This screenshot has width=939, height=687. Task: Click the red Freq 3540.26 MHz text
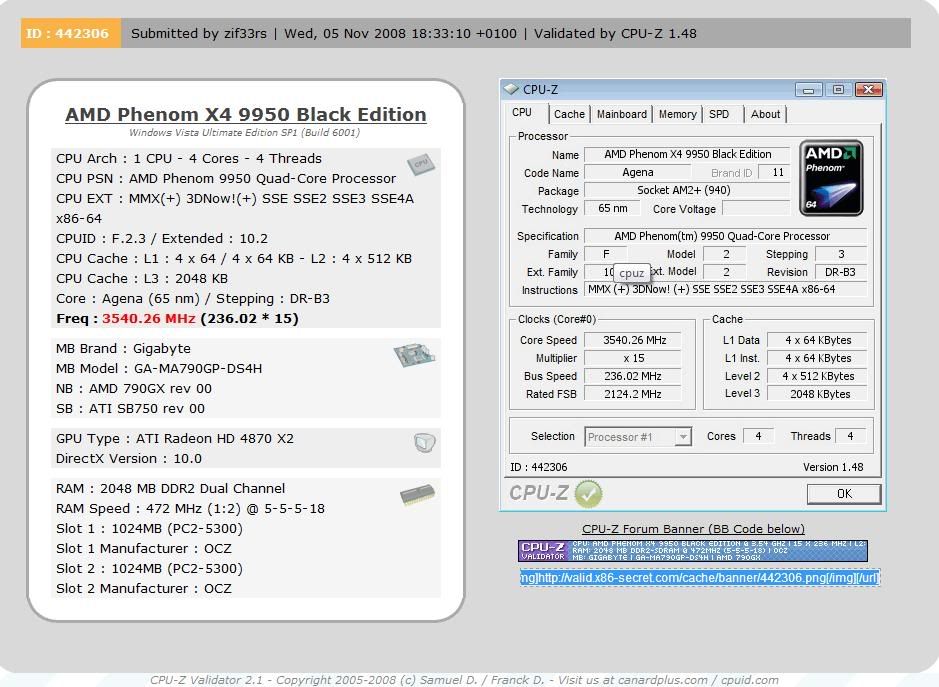tap(149, 319)
